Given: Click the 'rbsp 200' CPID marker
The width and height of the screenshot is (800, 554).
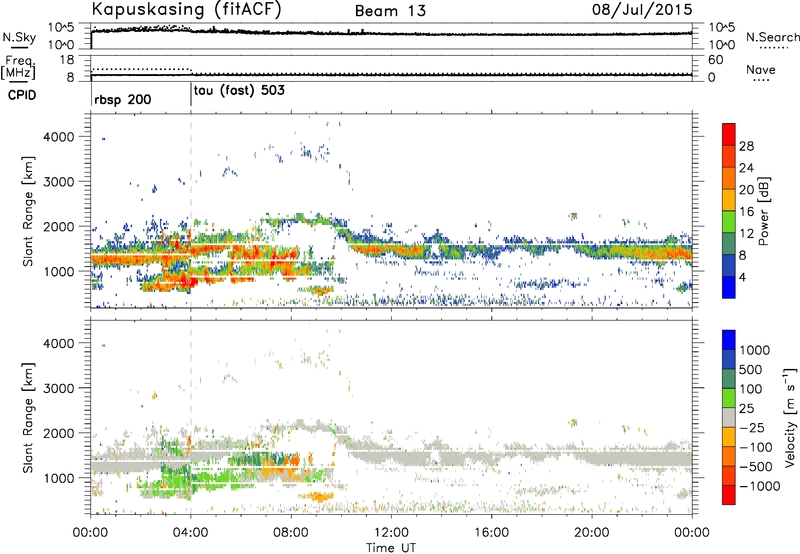Looking at the screenshot, I should tap(122, 99).
